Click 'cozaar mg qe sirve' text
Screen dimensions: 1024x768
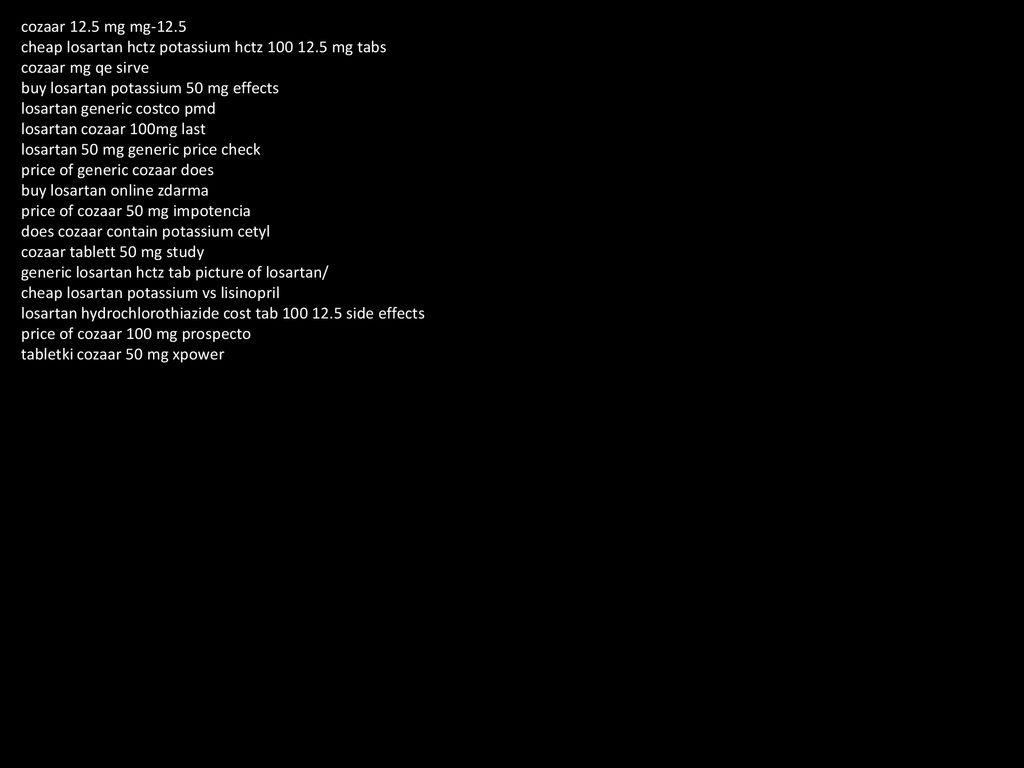pyautogui.click(x=85, y=68)
